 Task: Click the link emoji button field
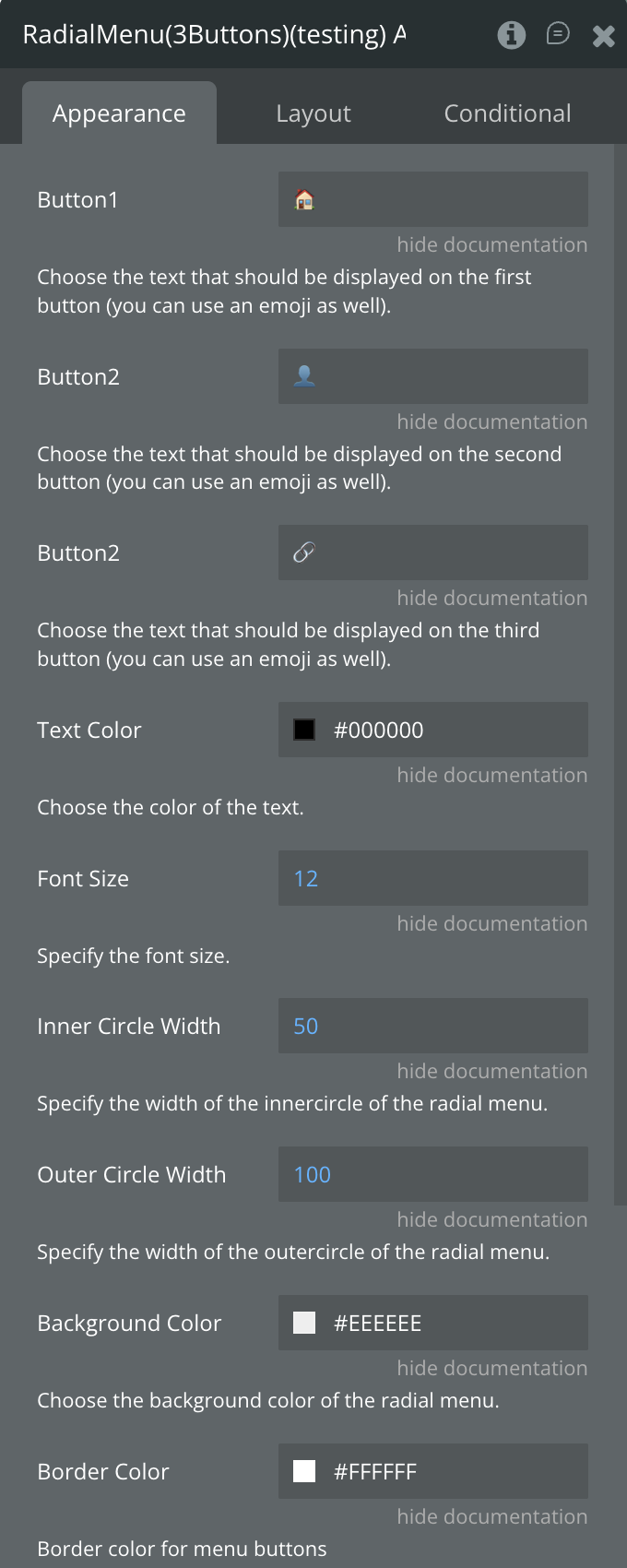(433, 552)
